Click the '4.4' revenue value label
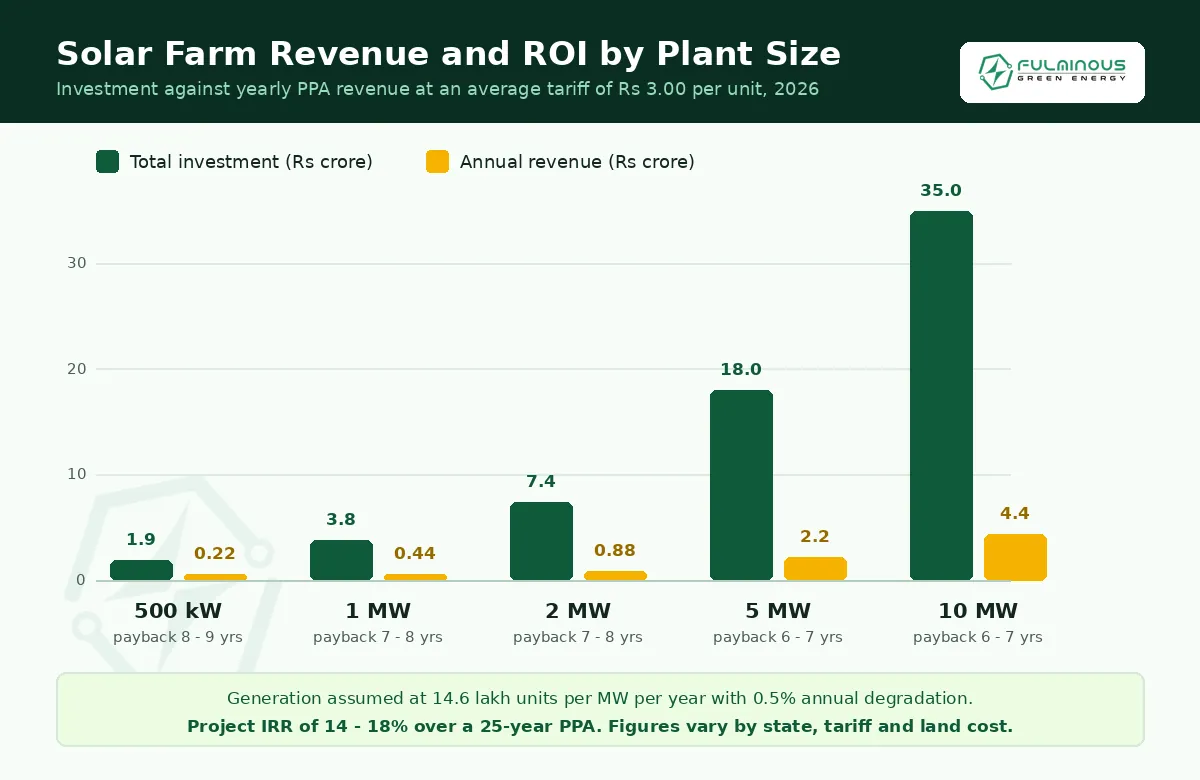This screenshot has width=1200, height=780. point(1015,513)
